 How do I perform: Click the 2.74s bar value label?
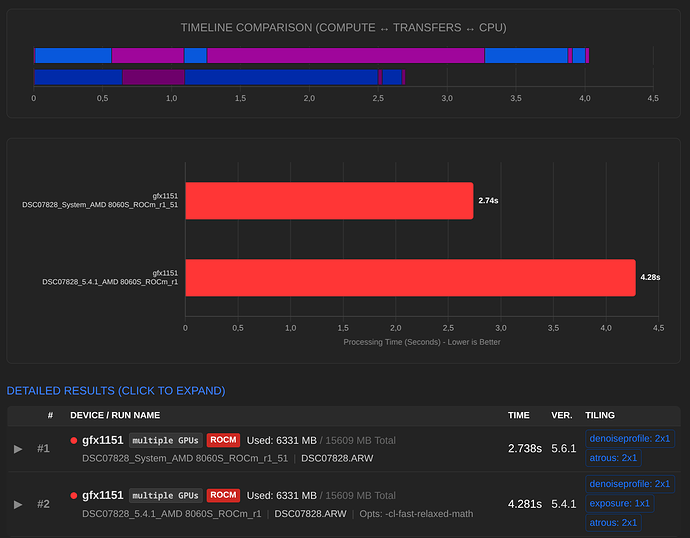tap(488, 201)
